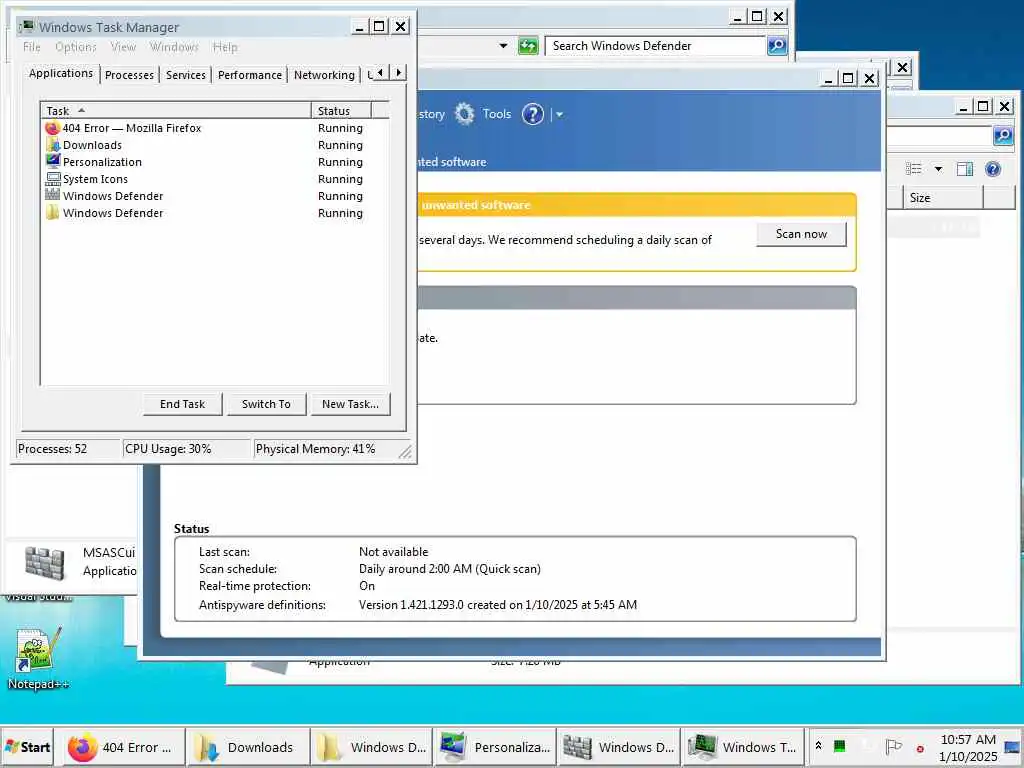Expand the view options dropdown arrow in the right Explorer window
Screen dimensions: 1024x768
click(938, 169)
